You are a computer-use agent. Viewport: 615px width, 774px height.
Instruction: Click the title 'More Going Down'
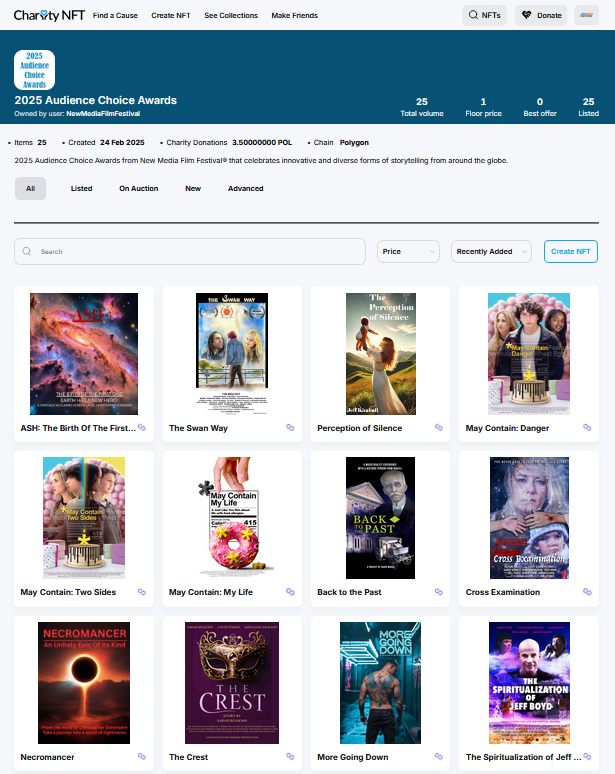(x=353, y=757)
